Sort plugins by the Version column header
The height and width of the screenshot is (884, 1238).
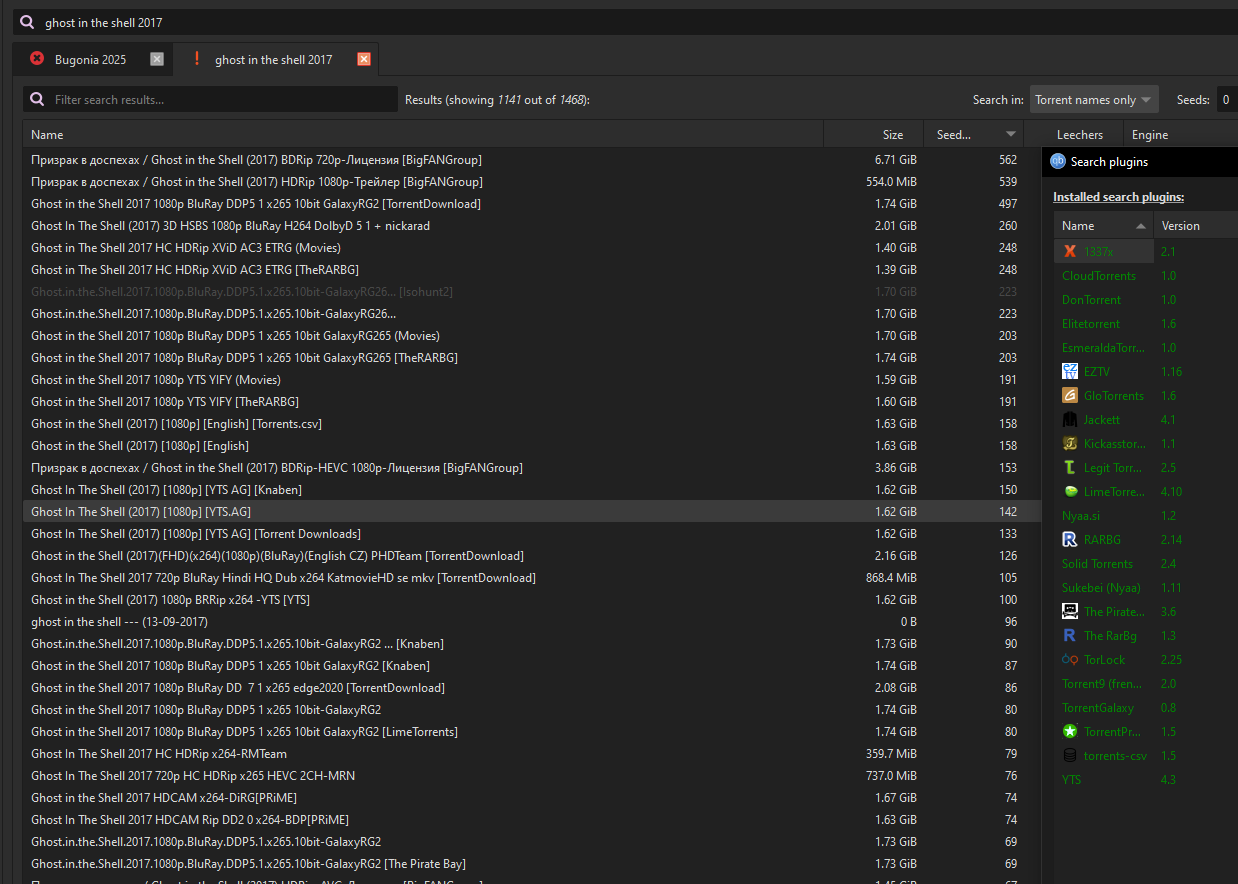tap(1196, 226)
